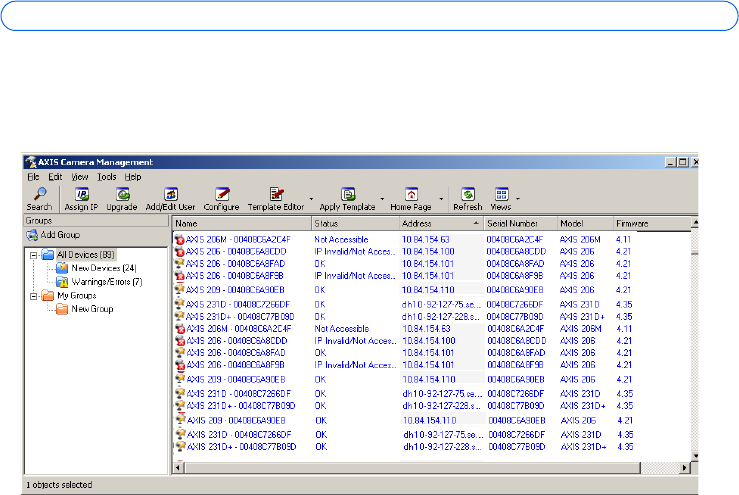Open the Apply Template dropdown arrow
Viewport: 739px width, 495px height.
[382, 198]
